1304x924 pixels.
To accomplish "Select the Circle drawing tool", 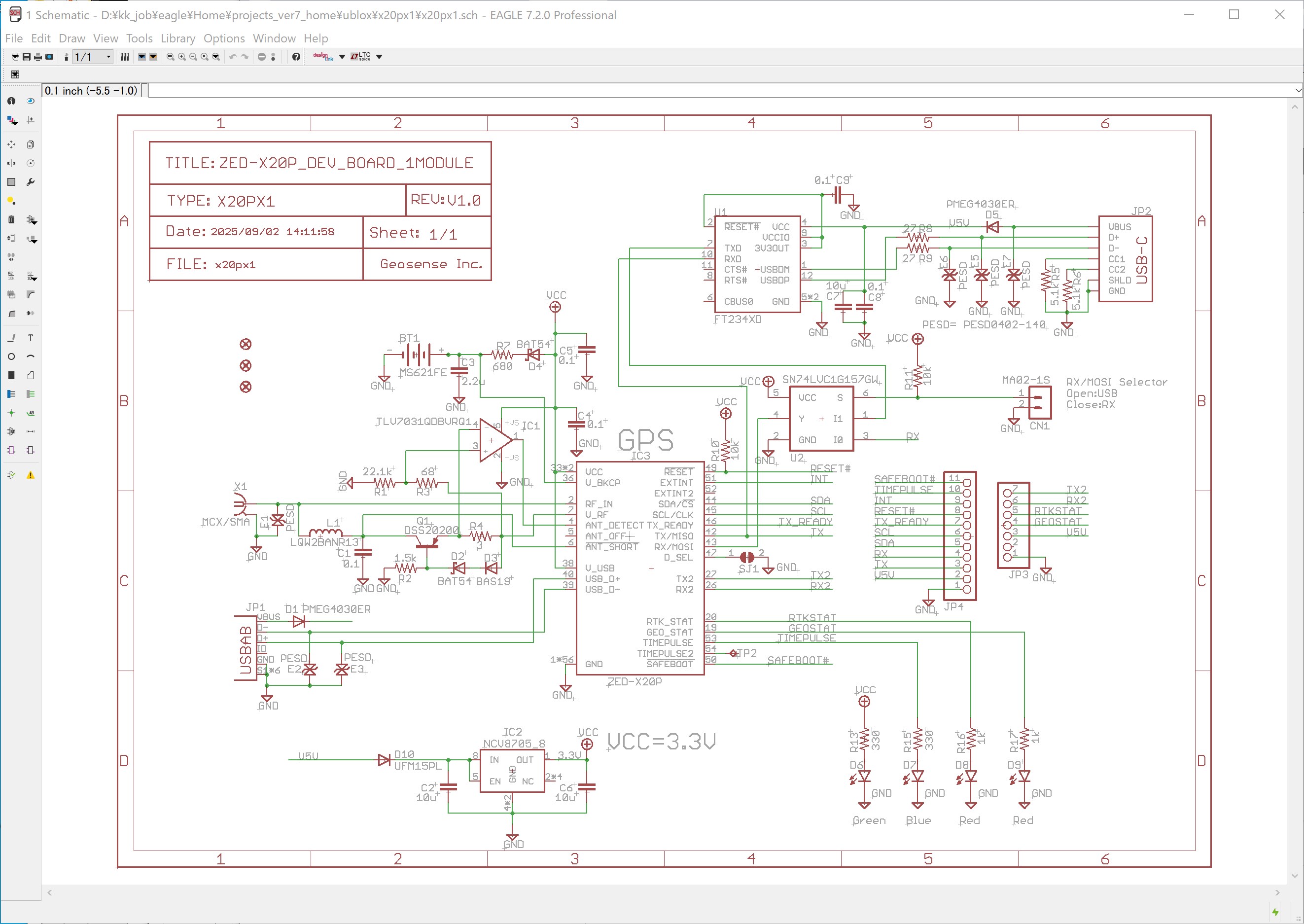I will click(x=11, y=357).
